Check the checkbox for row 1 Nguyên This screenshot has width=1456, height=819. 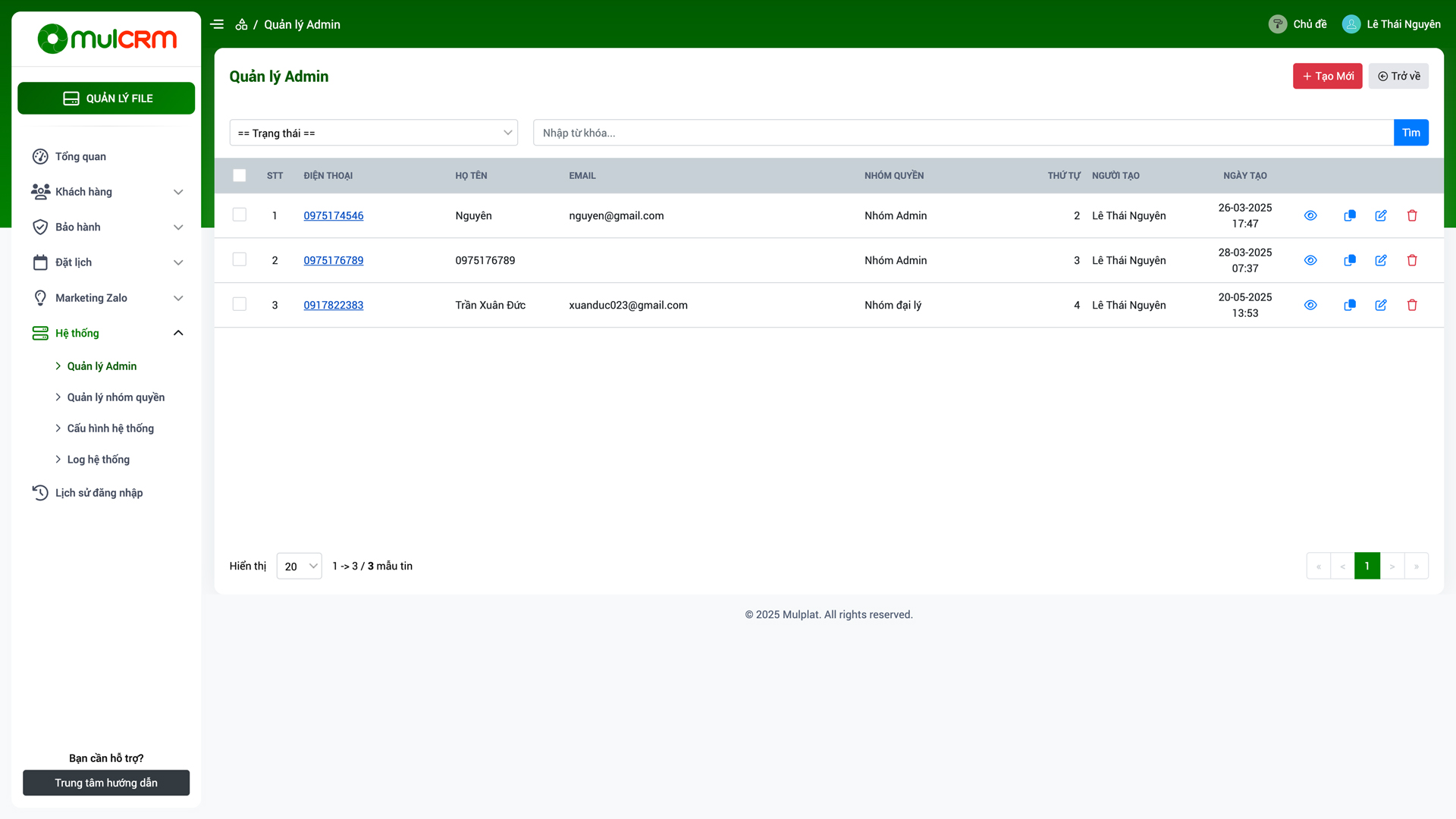[240, 215]
